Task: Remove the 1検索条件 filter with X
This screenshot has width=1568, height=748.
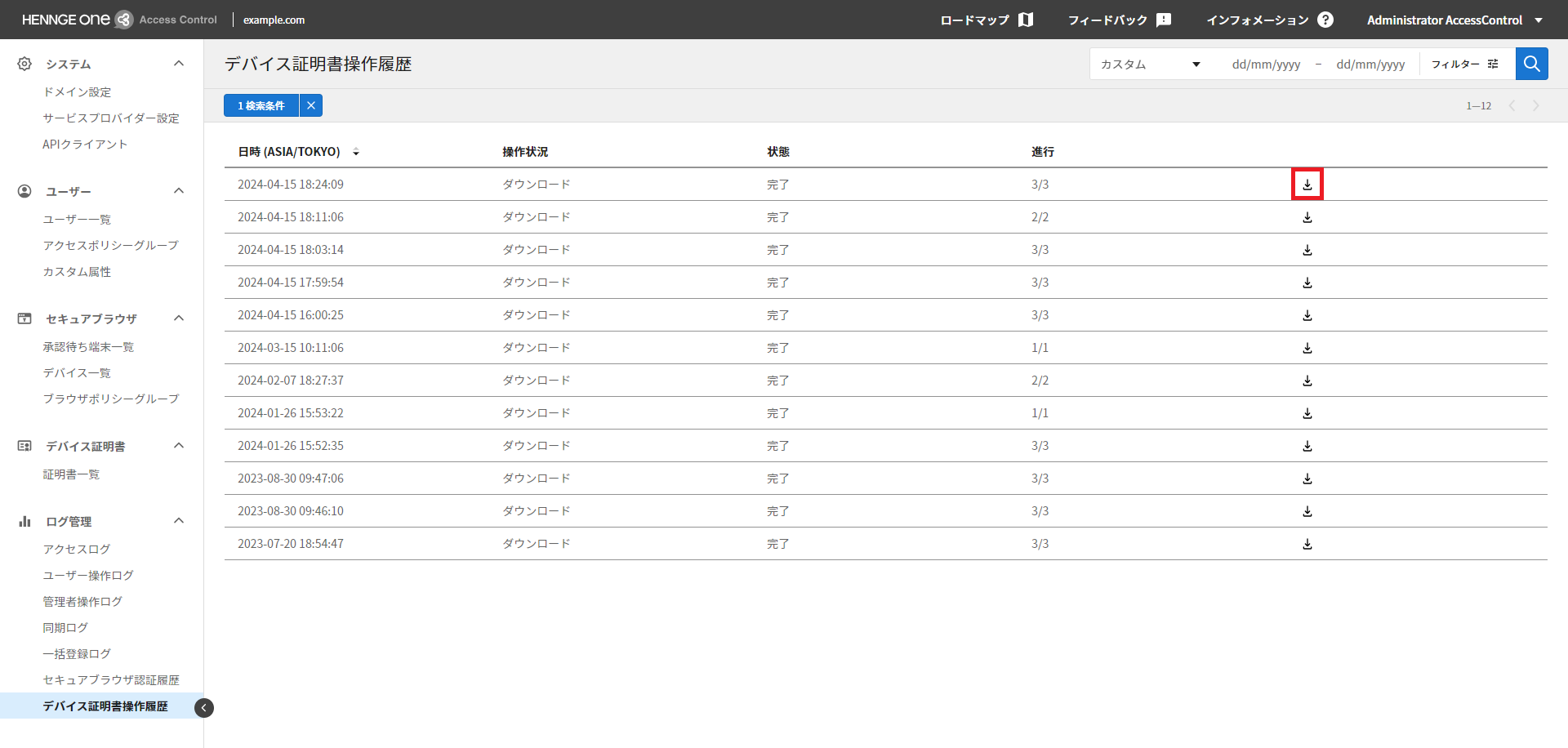Action: [311, 105]
